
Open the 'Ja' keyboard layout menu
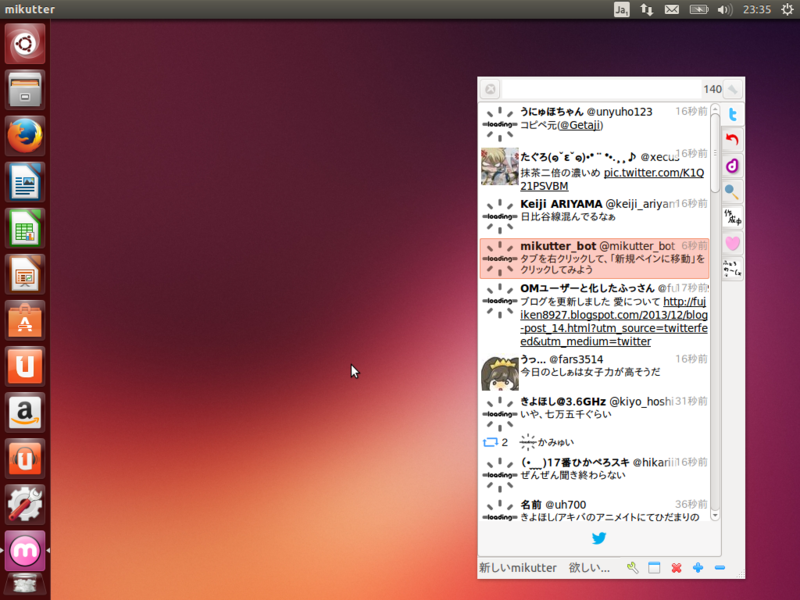pos(621,9)
